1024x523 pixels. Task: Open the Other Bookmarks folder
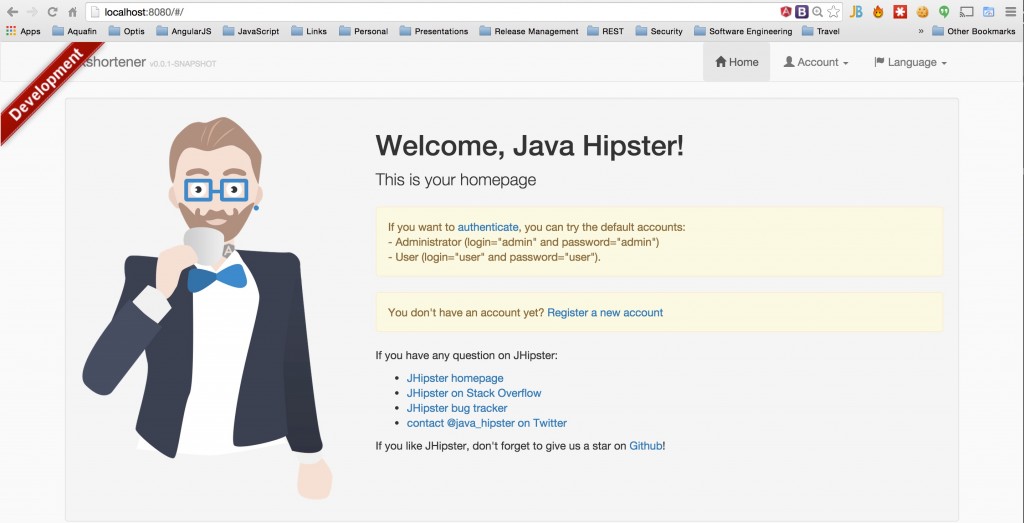point(974,31)
